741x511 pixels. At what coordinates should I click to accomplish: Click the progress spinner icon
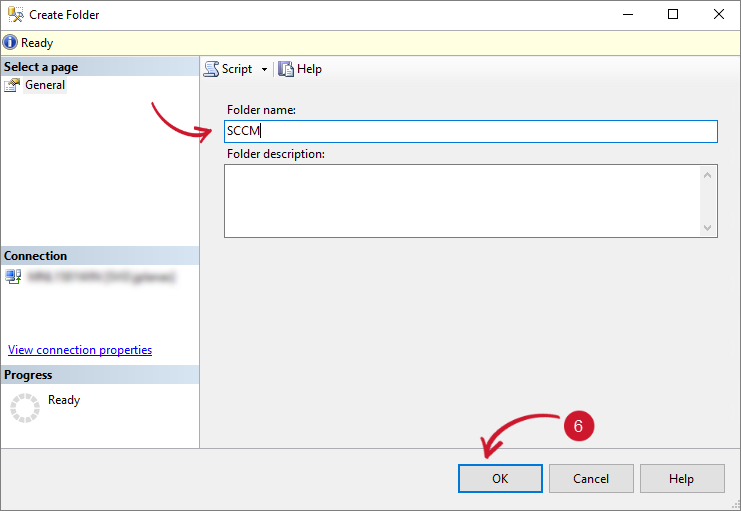25,408
